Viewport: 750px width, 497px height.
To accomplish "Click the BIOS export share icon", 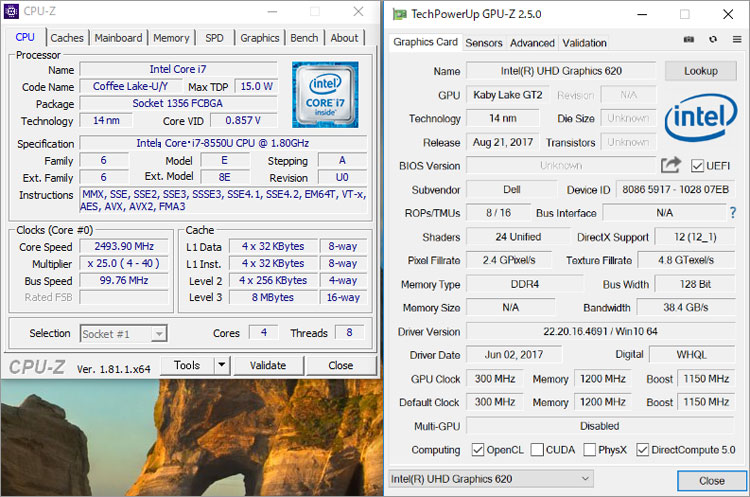I will click(x=671, y=165).
